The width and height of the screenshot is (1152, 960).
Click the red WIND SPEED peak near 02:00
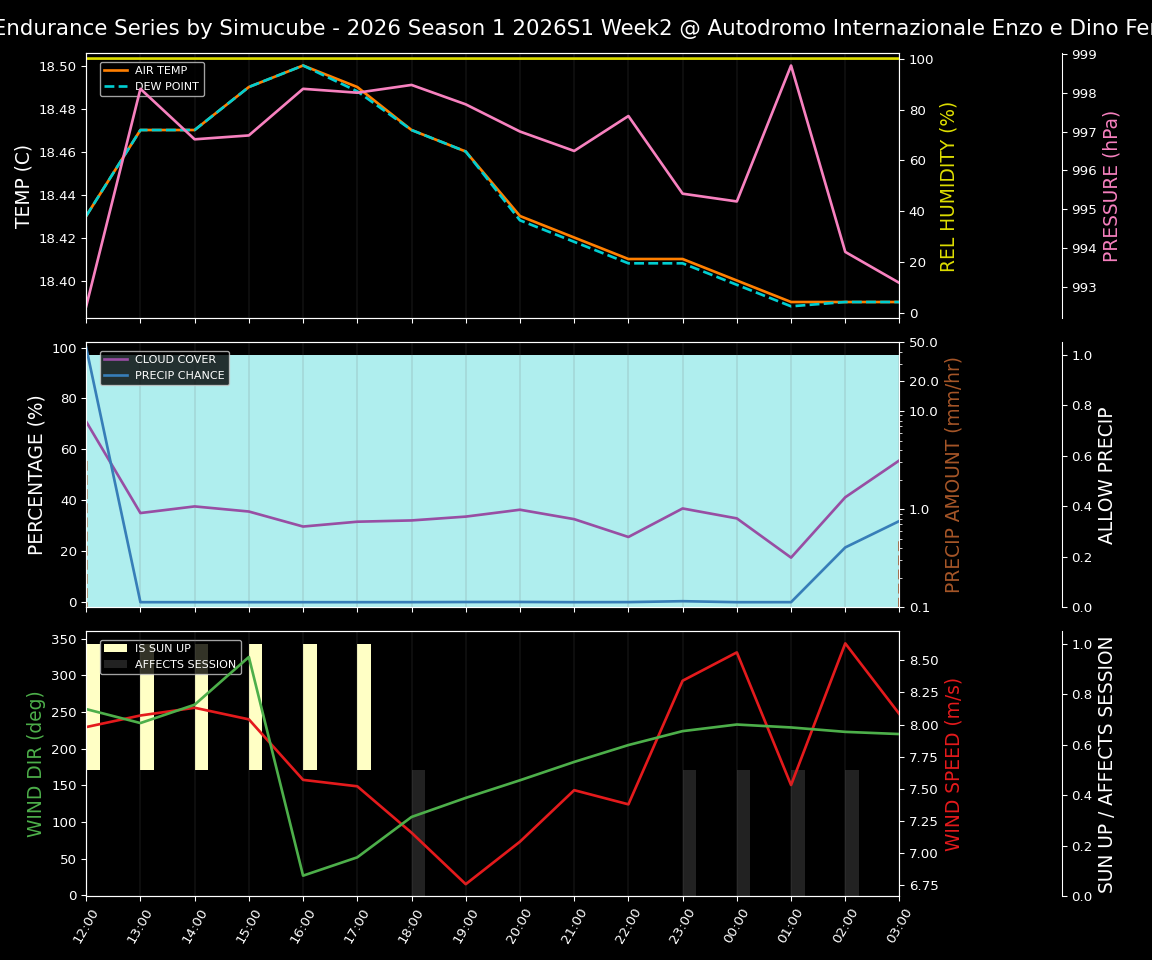coord(845,644)
